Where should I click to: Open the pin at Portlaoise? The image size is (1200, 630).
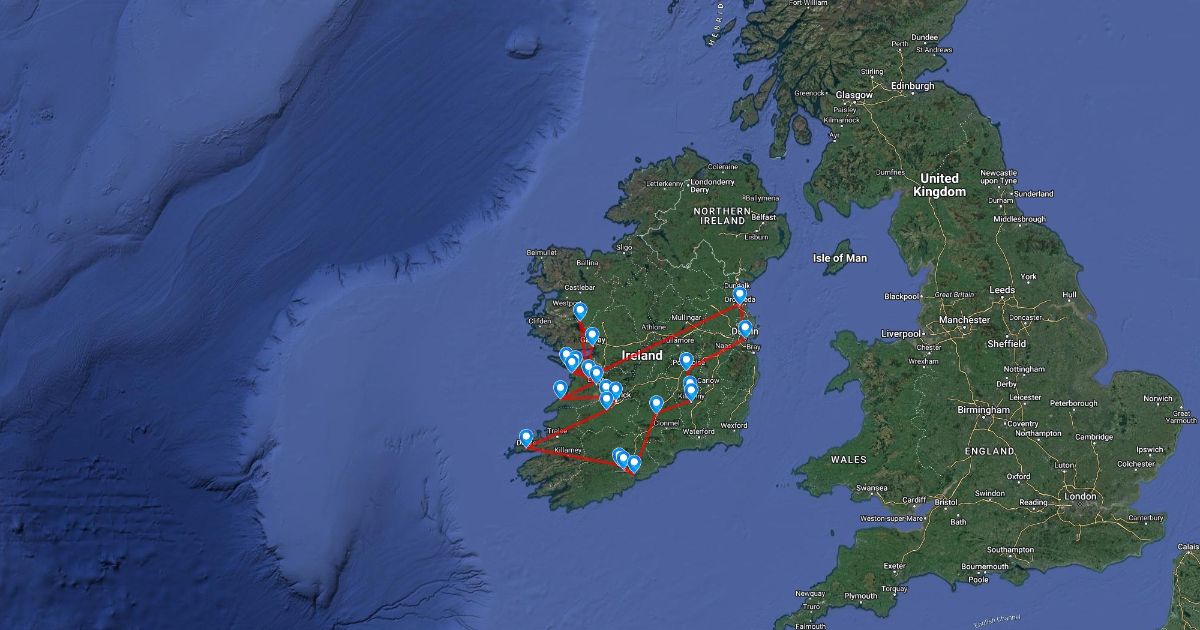tap(686, 361)
